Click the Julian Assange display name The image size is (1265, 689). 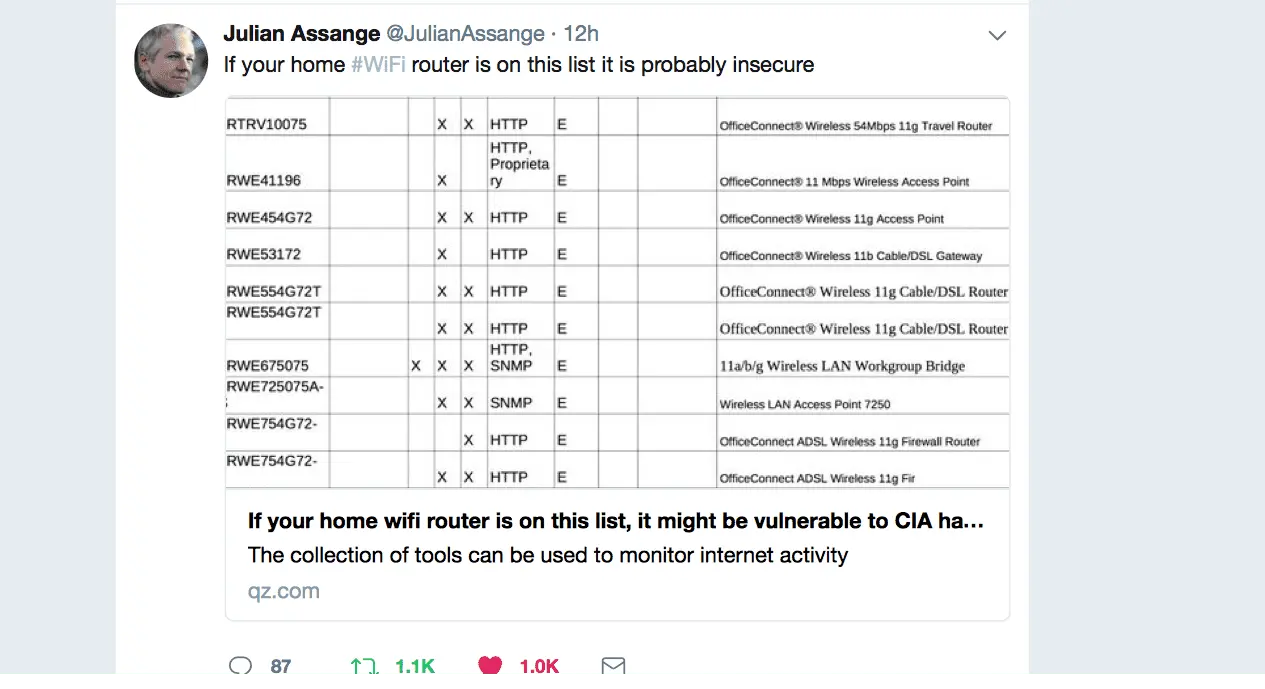301,33
